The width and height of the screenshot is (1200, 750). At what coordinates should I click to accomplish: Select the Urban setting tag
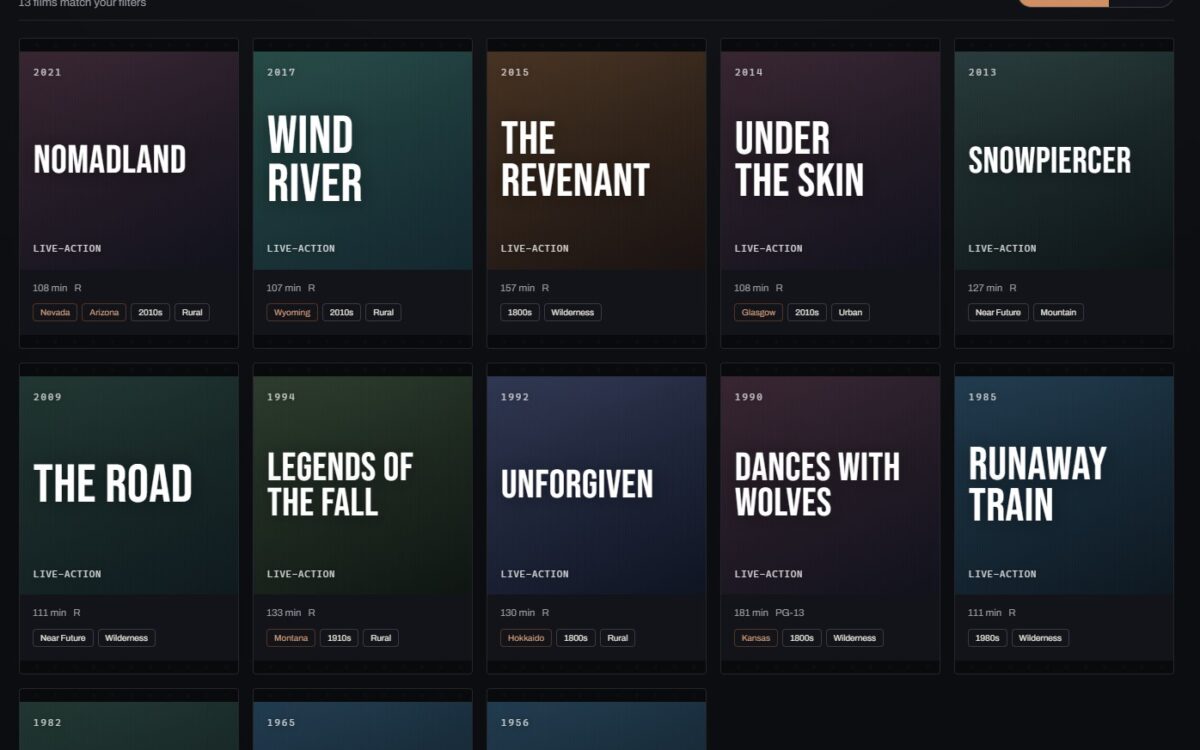(x=850, y=312)
